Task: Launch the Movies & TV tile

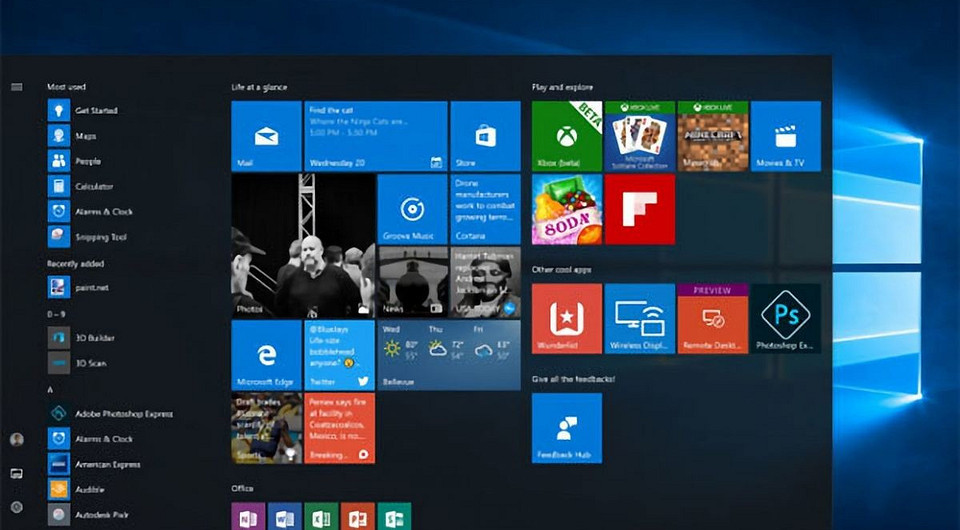Action: click(786, 136)
